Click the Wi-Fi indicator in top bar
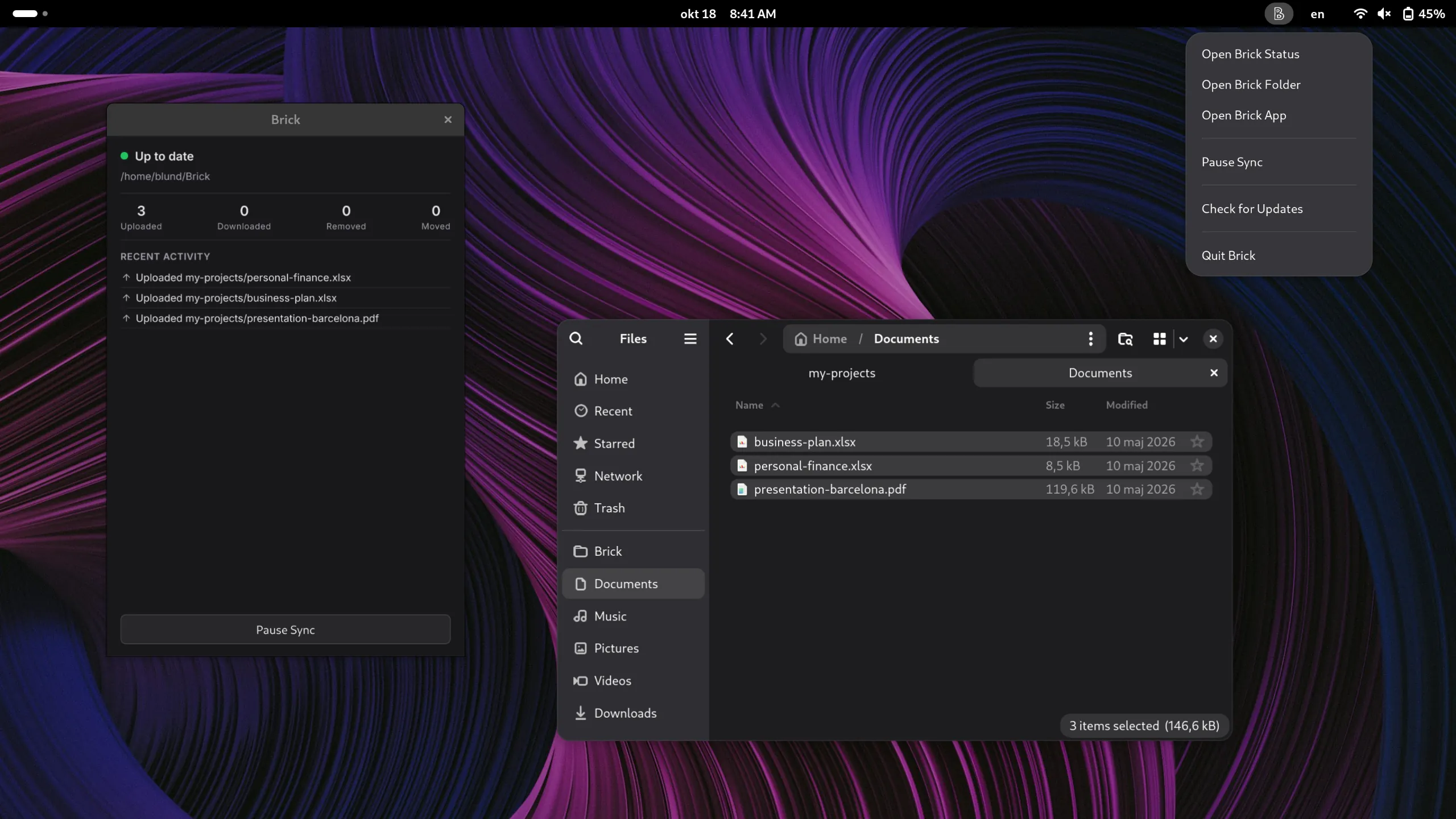The image size is (1456, 819). pos(1360,14)
